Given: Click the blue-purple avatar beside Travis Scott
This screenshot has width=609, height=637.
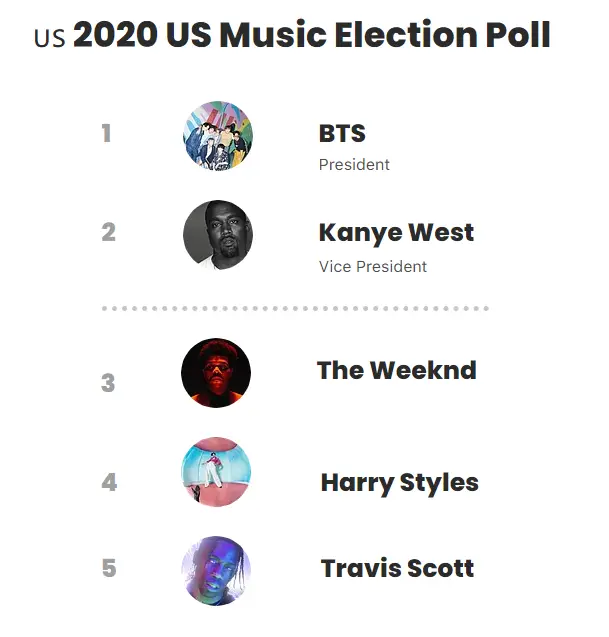Looking at the screenshot, I should (216, 571).
